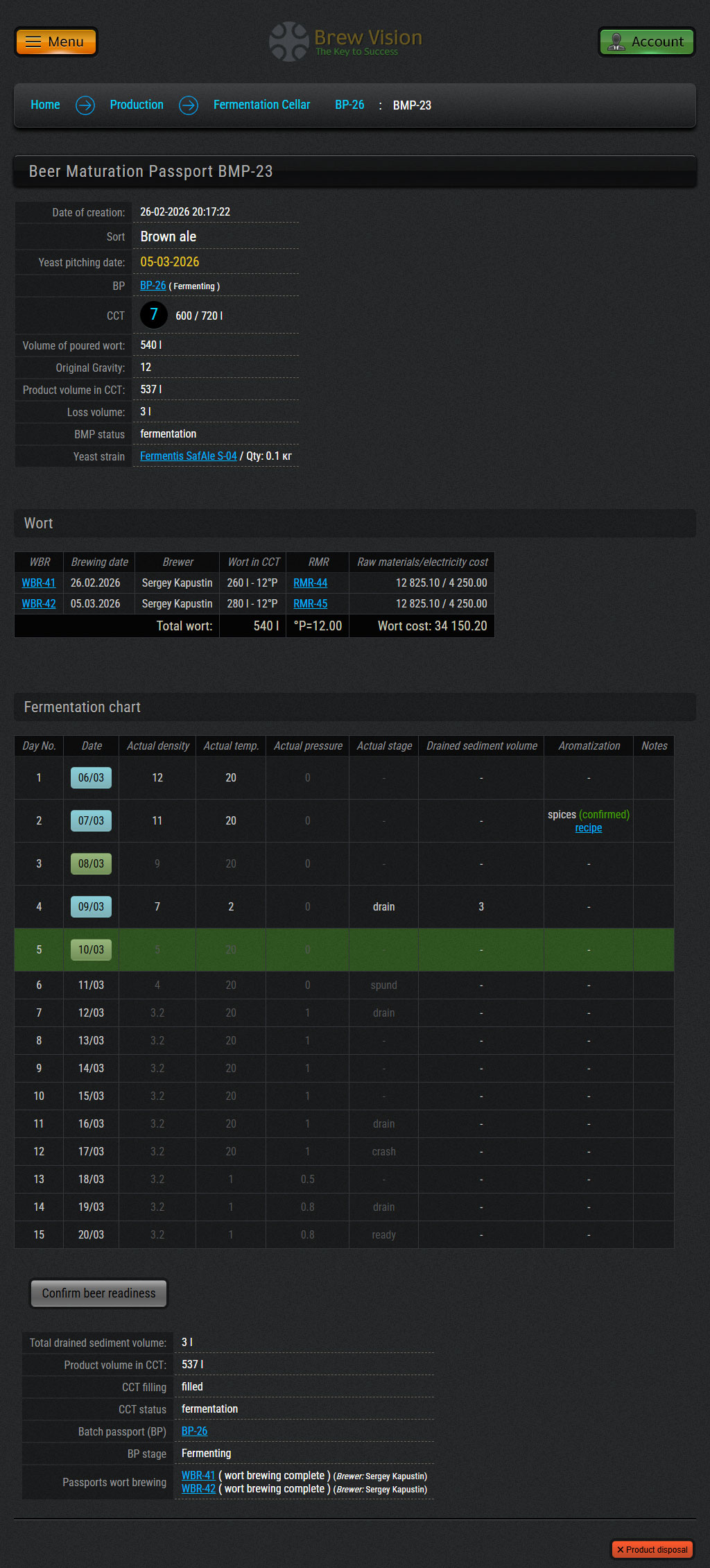This screenshot has height=1568, width=710.
Task: Open Fermentis SafAle S-04 yeast link
Action: coord(188,456)
